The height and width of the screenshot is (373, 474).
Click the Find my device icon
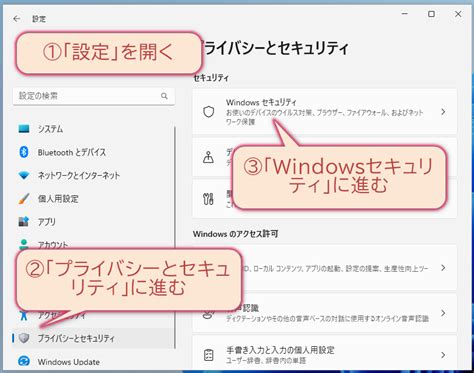pos(209,157)
